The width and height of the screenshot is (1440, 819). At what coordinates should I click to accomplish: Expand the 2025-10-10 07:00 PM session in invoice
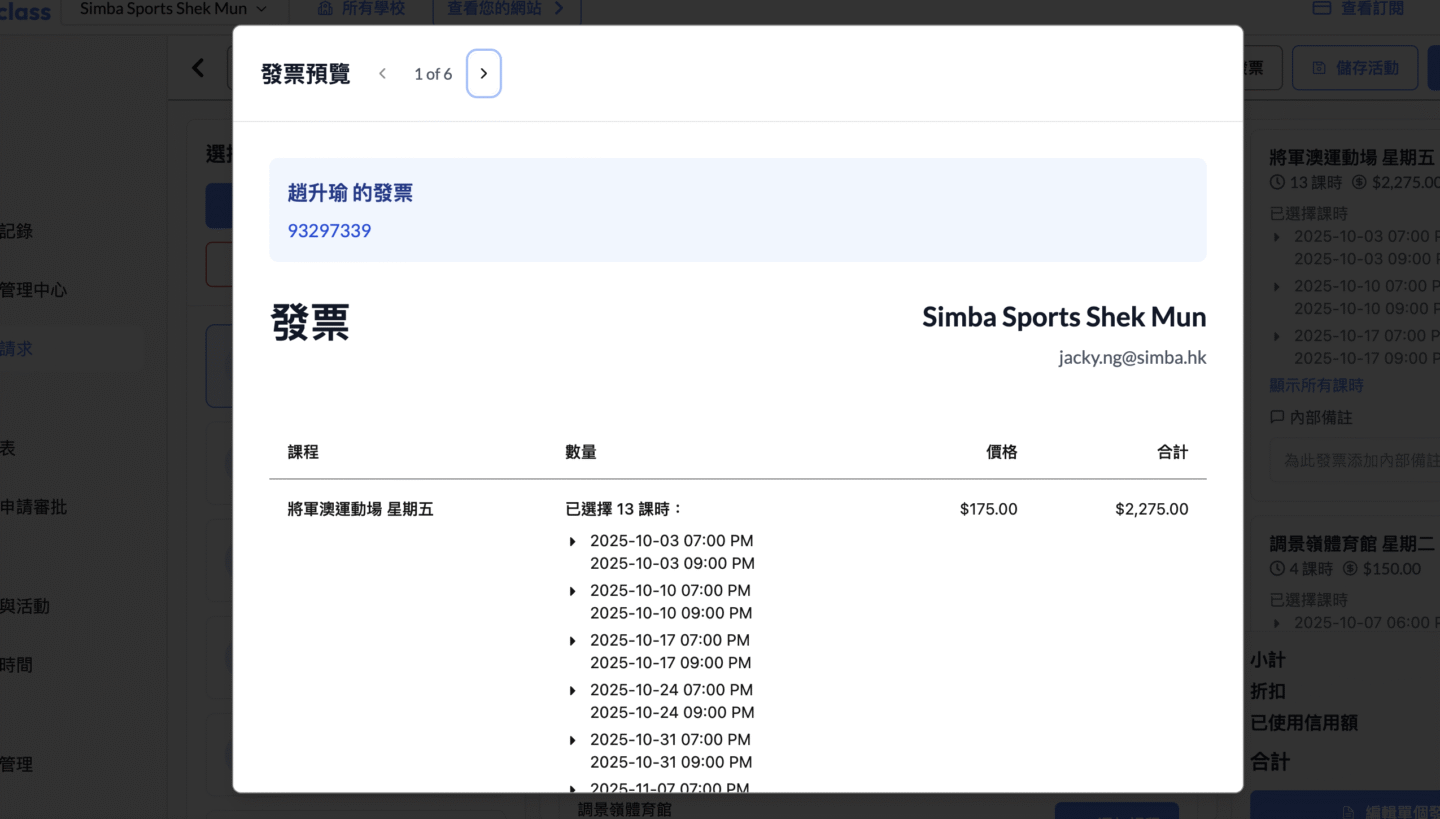[x=573, y=592]
